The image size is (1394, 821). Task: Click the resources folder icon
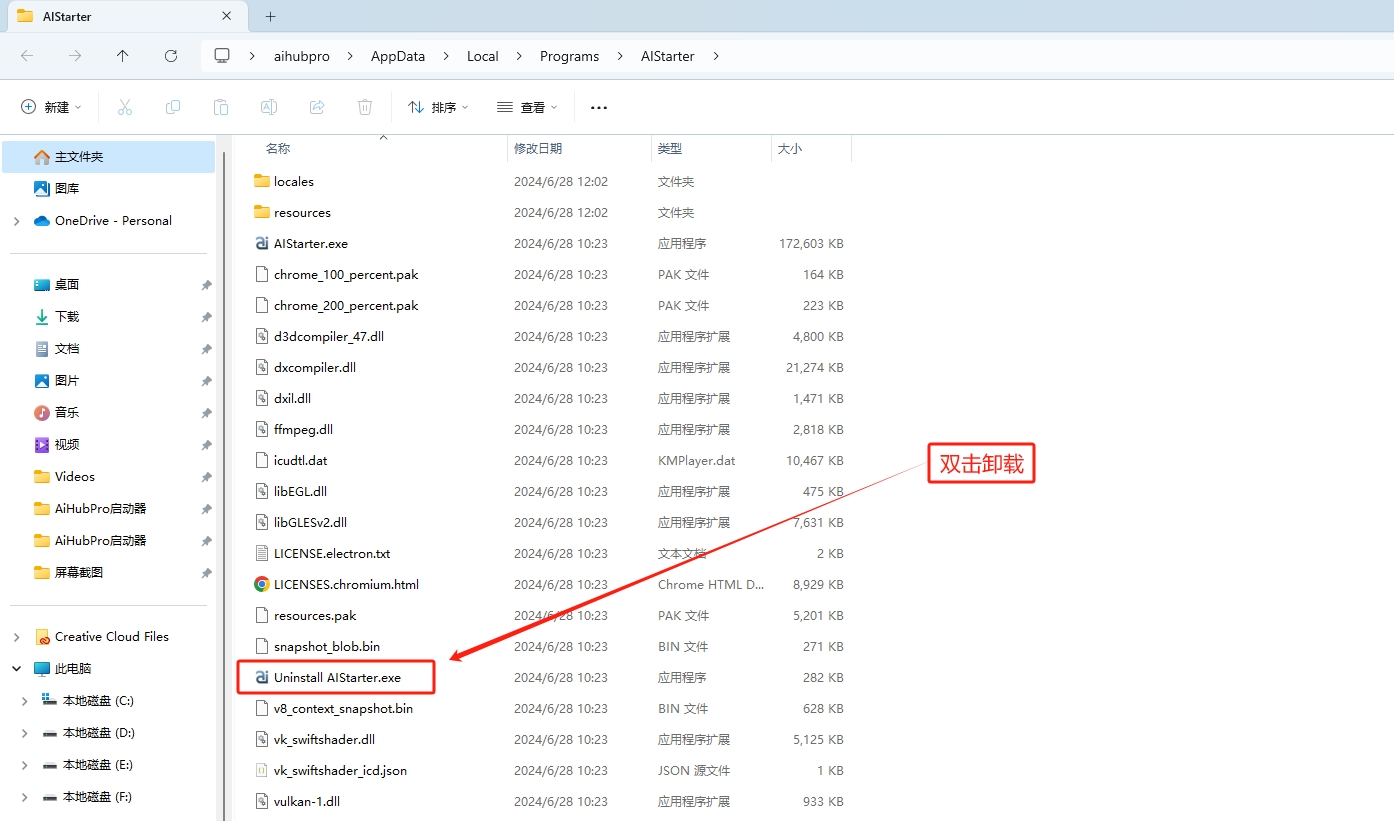click(262, 212)
